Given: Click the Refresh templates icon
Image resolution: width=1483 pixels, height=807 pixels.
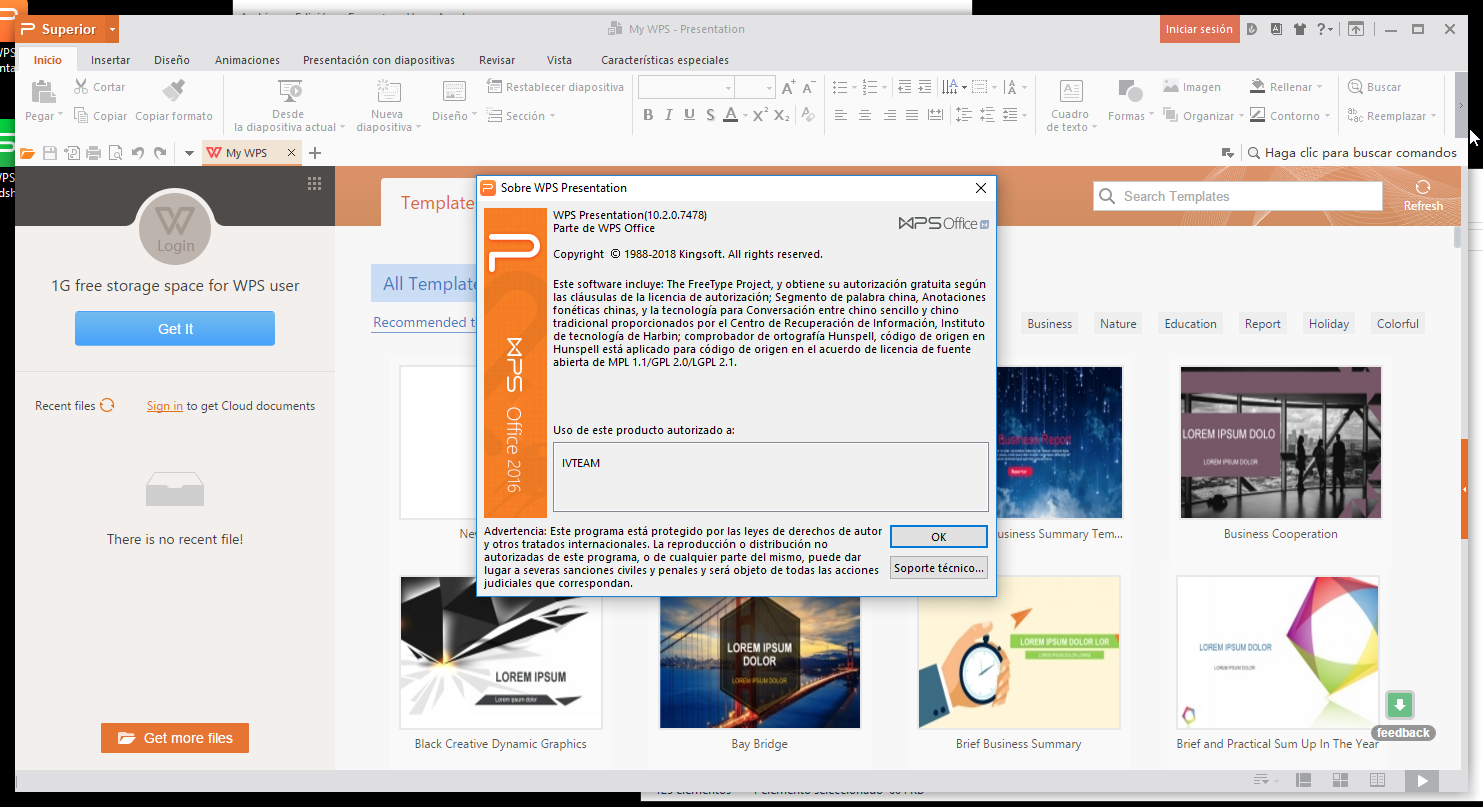Looking at the screenshot, I should (1423, 187).
